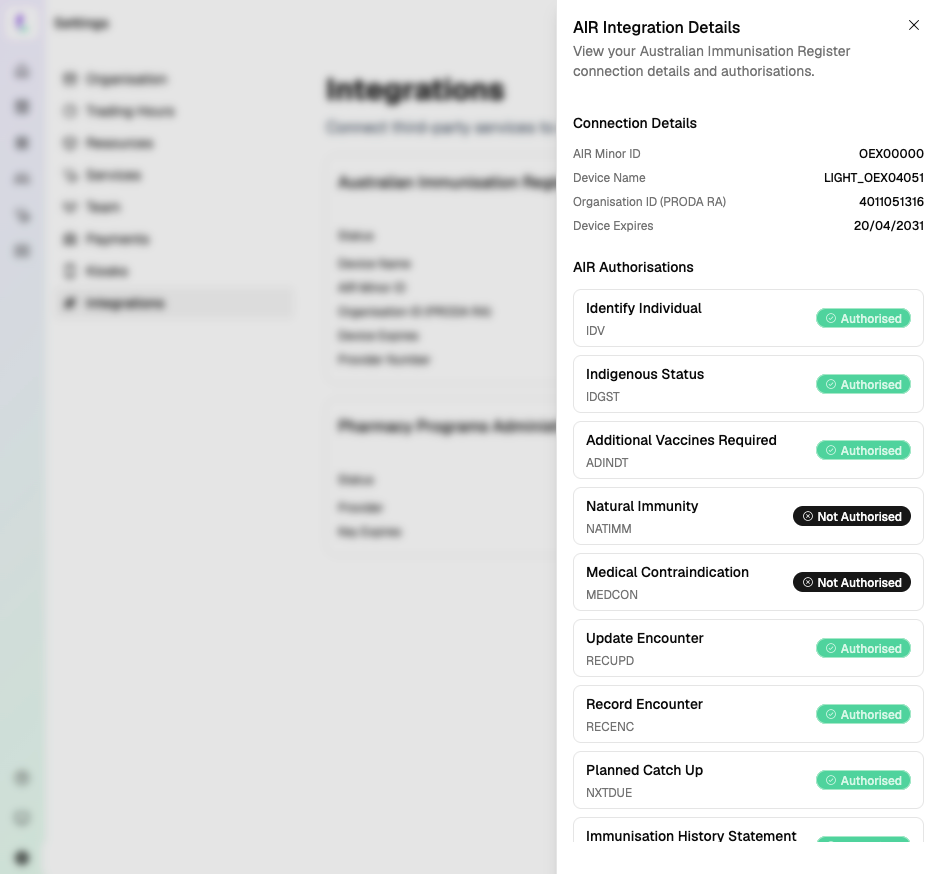Screen dimensions: 931x874
Task: Toggle the Natural Immunity Not Authorised badge
Action: [x=852, y=516]
